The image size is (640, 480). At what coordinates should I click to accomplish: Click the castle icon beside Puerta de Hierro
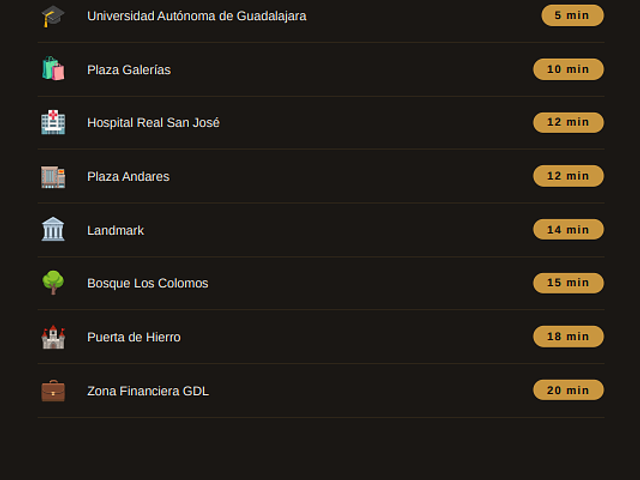point(53,337)
